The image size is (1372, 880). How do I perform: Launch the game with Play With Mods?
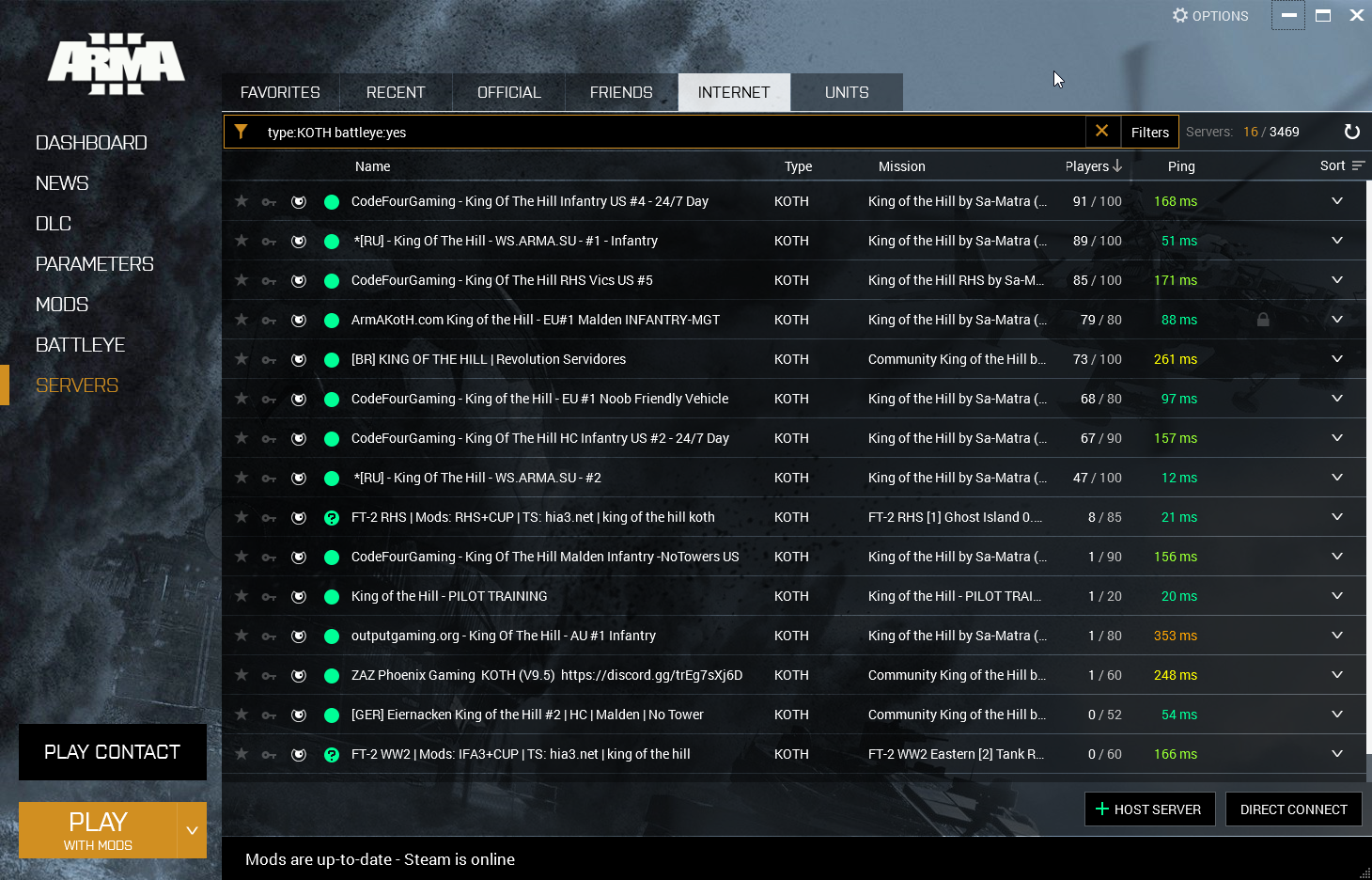(x=98, y=830)
